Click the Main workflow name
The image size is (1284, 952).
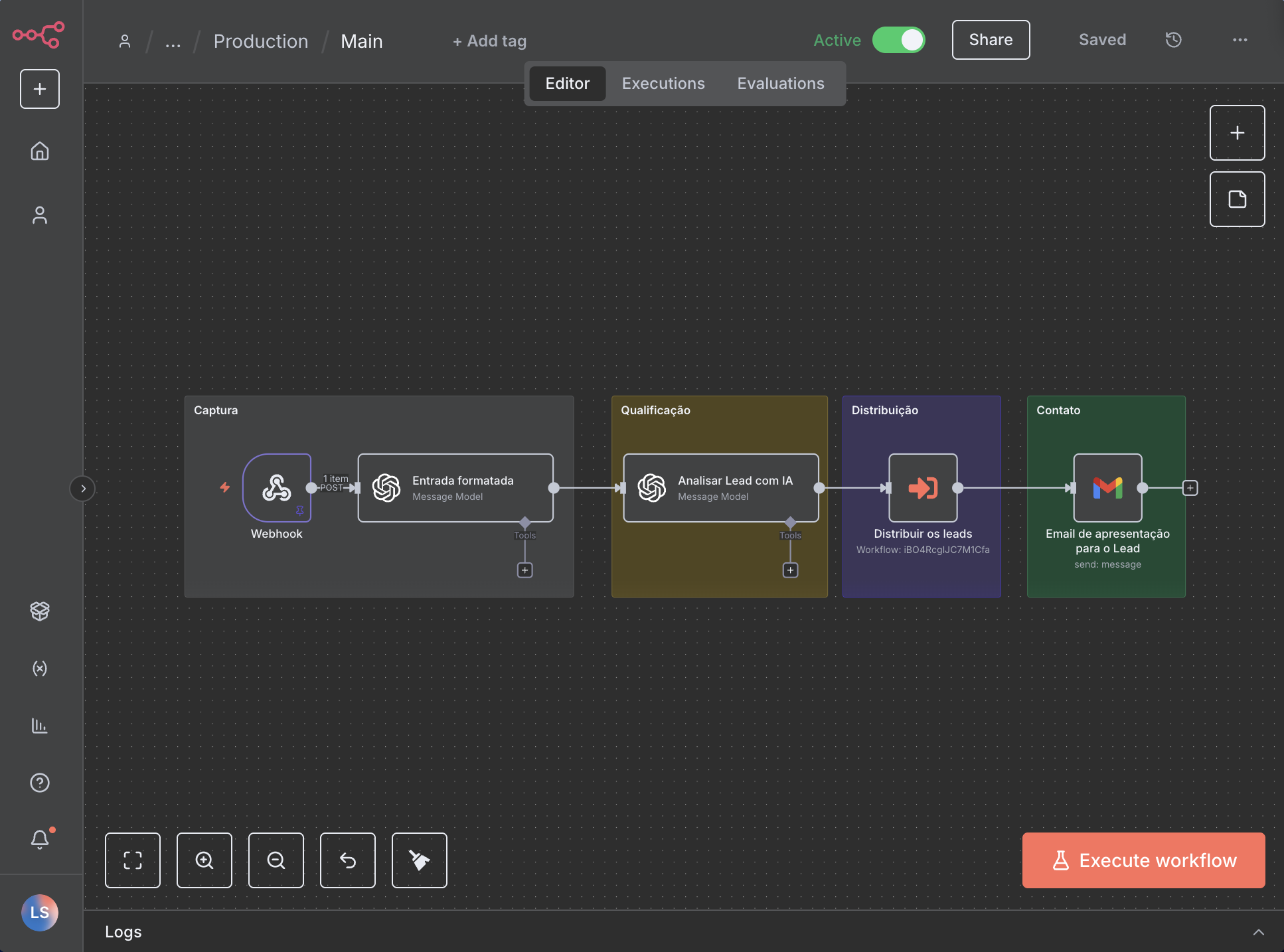pos(362,41)
